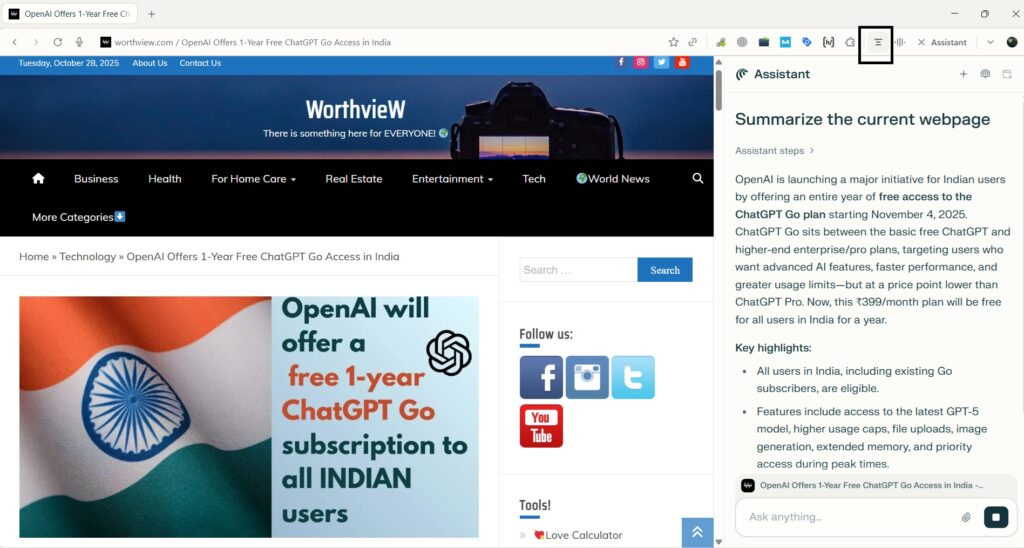
Task: Click the browser forward arrow
Action: point(36,42)
